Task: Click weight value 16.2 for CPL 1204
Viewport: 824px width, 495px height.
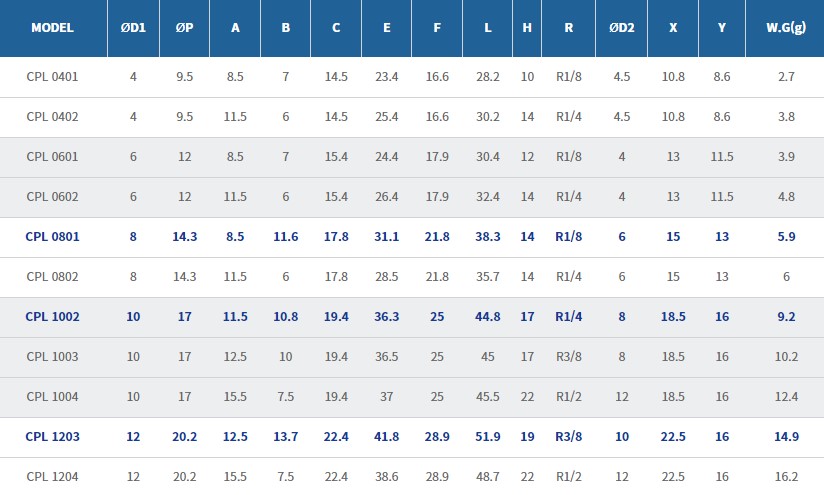Action: point(786,477)
